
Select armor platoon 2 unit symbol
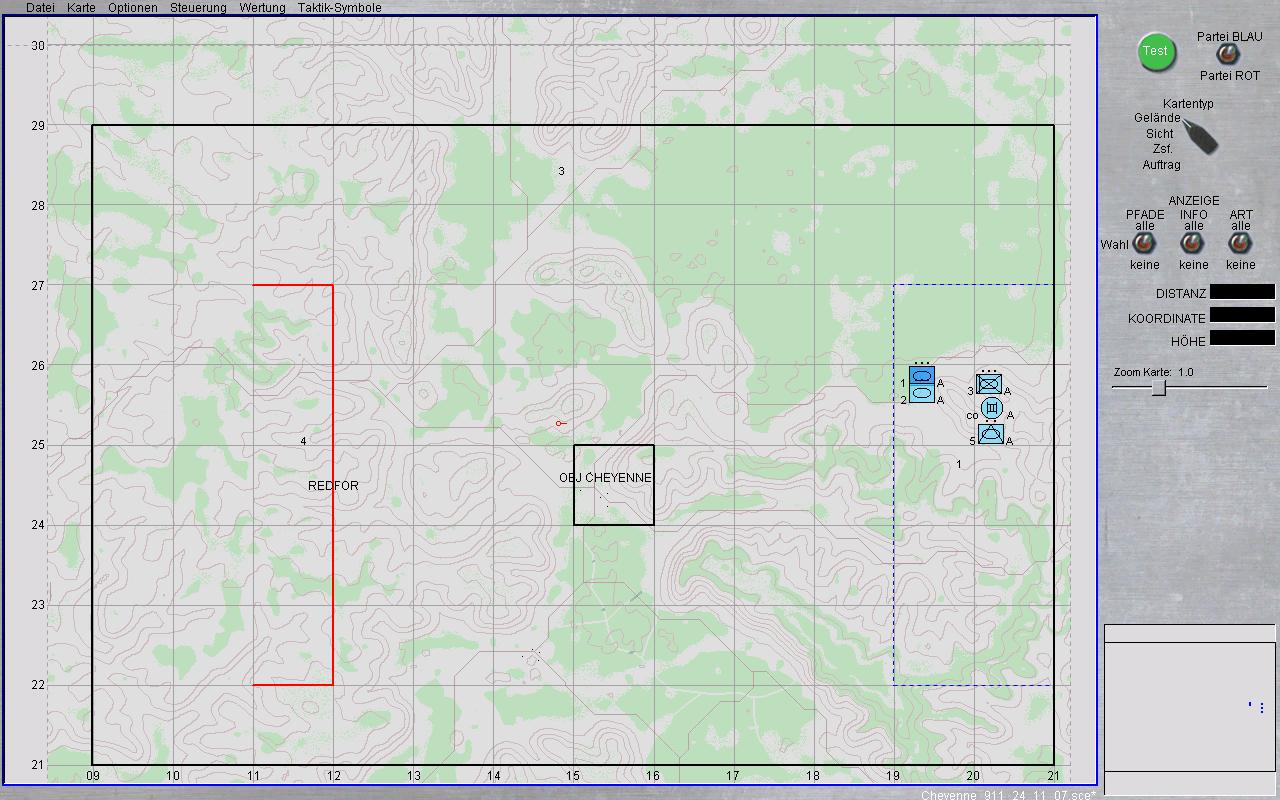[922, 394]
